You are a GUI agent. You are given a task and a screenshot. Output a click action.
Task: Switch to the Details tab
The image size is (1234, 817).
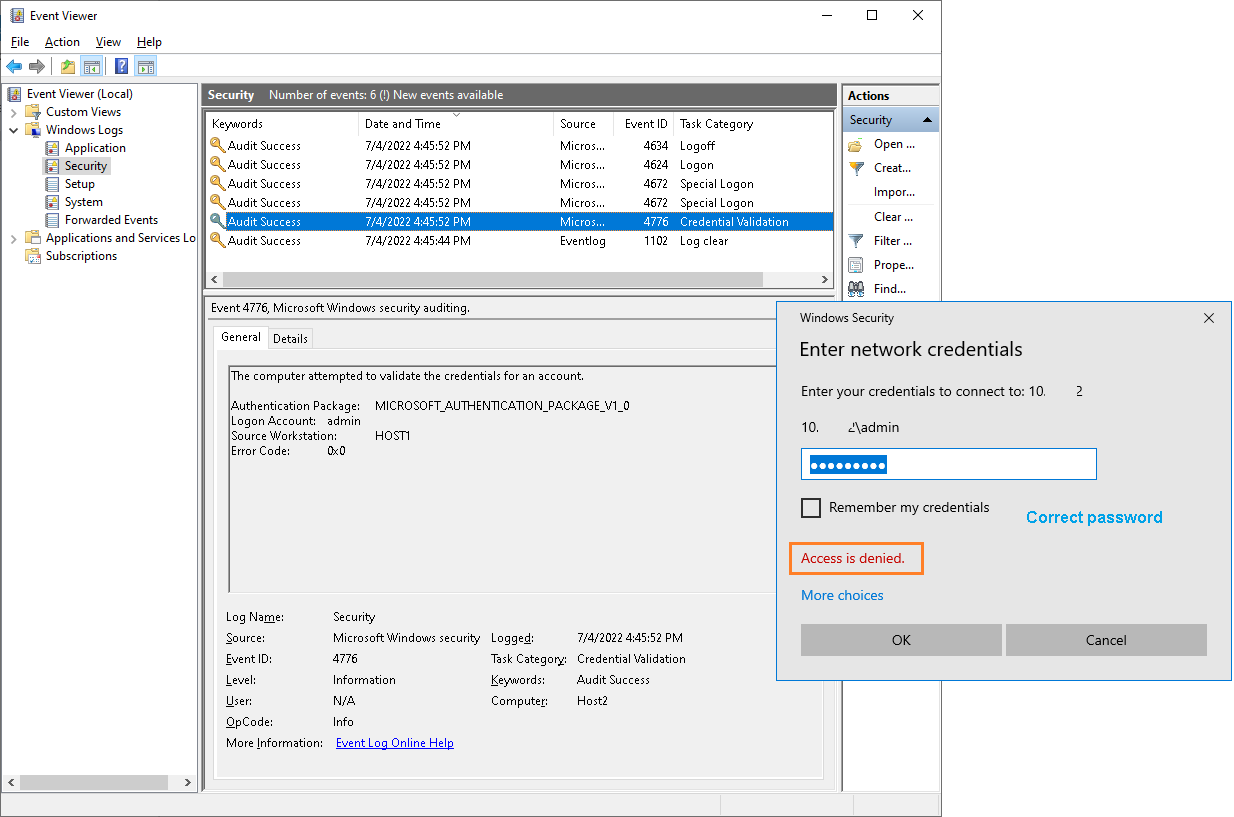click(x=290, y=338)
